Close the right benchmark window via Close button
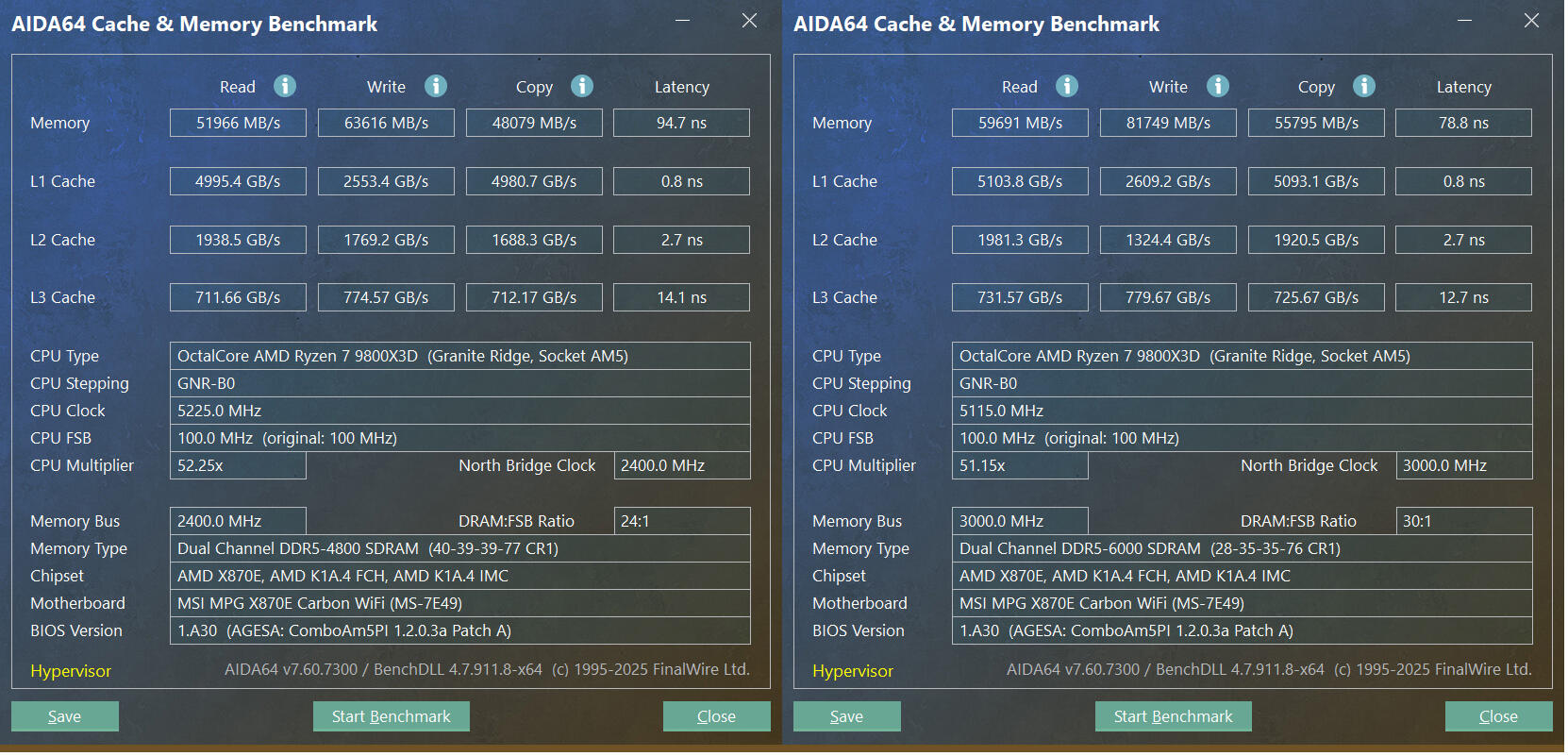This screenshot has width=1568, height=756. (1499, 716)
